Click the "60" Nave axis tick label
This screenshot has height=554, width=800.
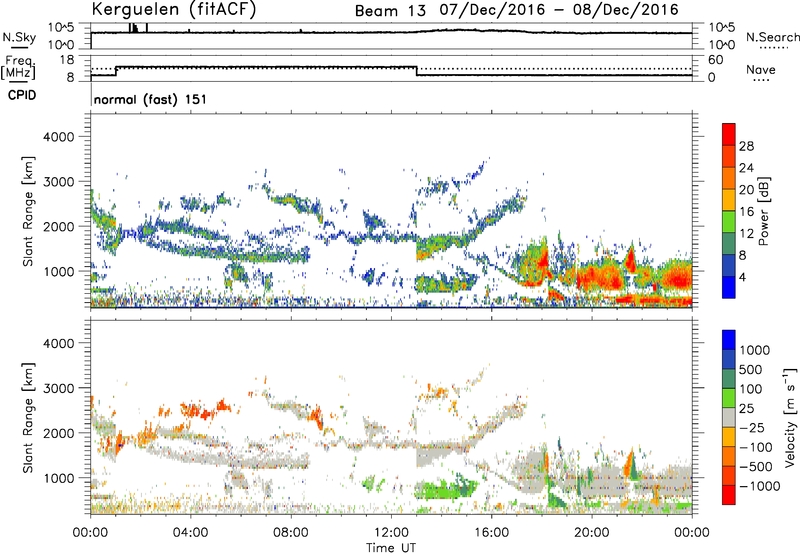715,60
